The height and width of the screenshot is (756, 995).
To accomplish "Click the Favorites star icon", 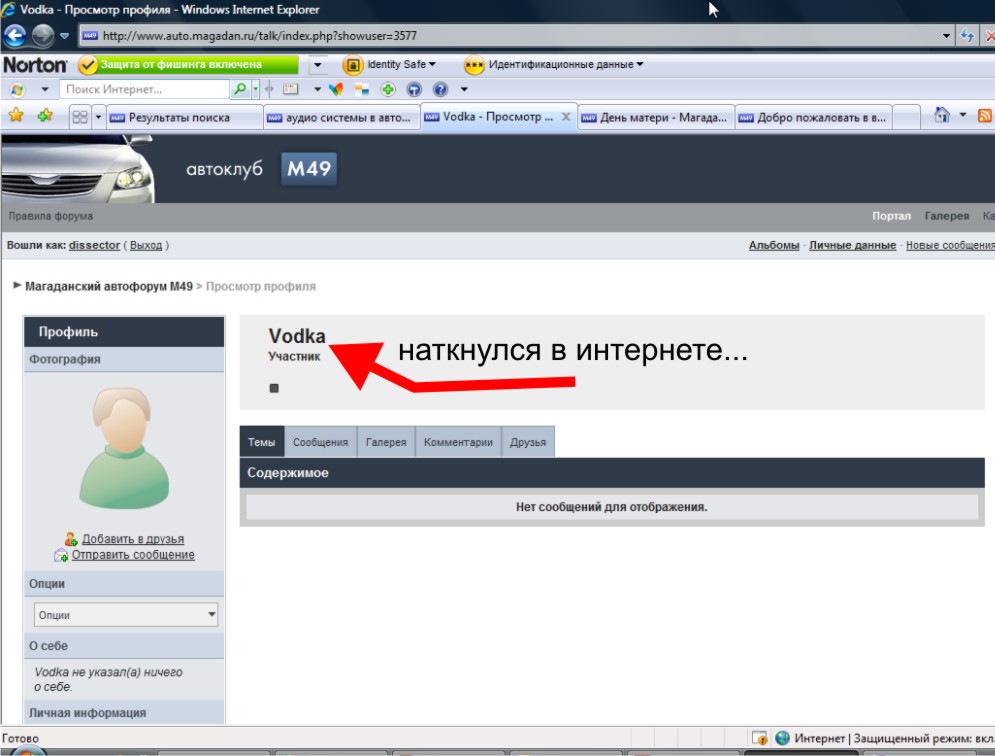I will pos(16,116).
